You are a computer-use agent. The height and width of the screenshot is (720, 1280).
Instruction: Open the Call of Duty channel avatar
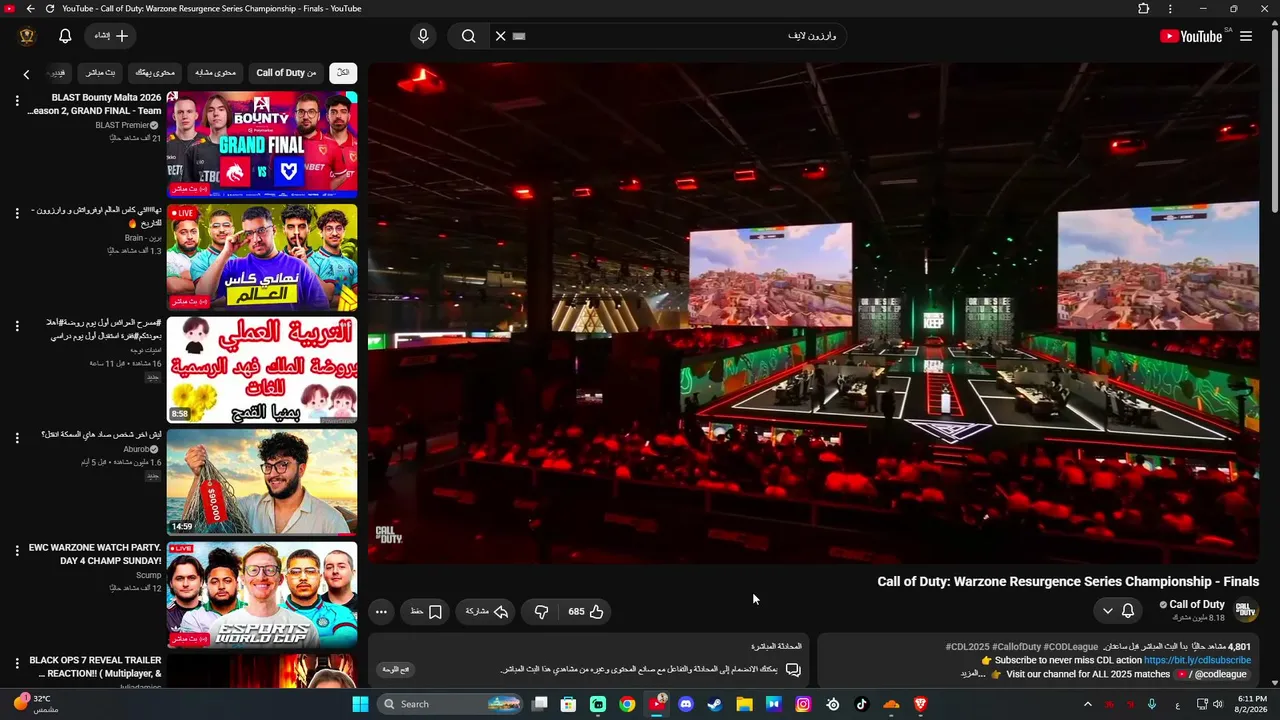[x=1246, y=610]
